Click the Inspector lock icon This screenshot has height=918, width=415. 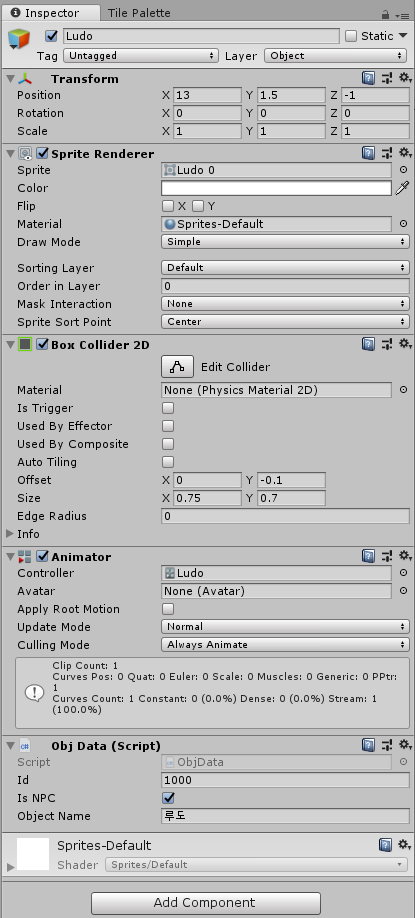[385, 14]
